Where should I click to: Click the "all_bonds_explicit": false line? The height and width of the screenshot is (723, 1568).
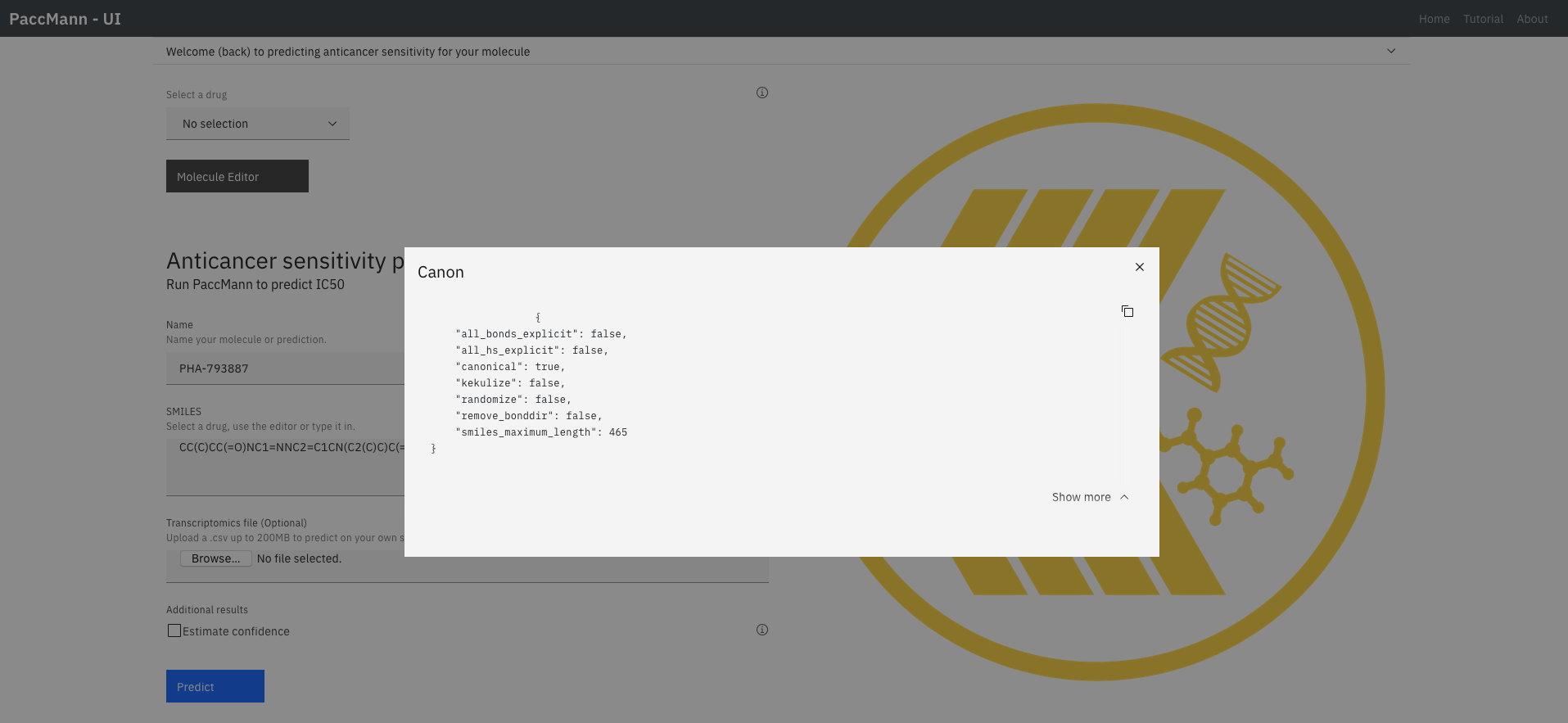tap(541, 334)
